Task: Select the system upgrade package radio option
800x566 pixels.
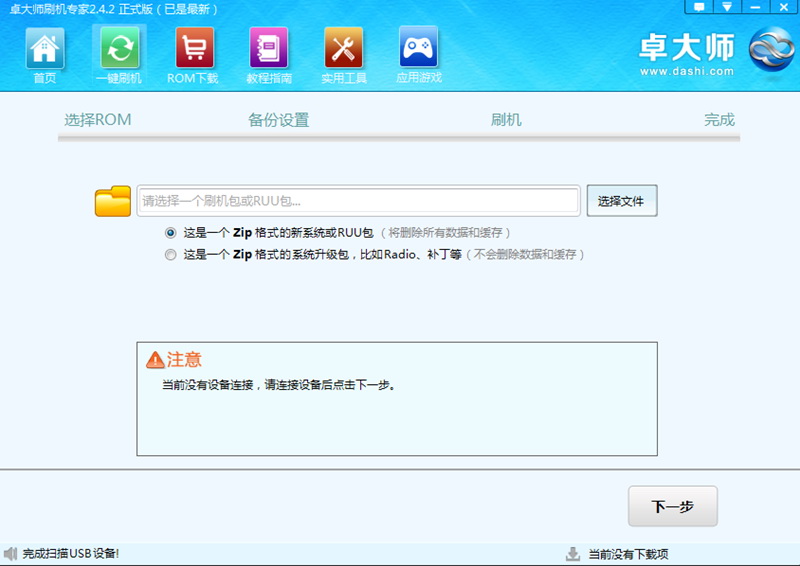Action: (x=170, y=254)
